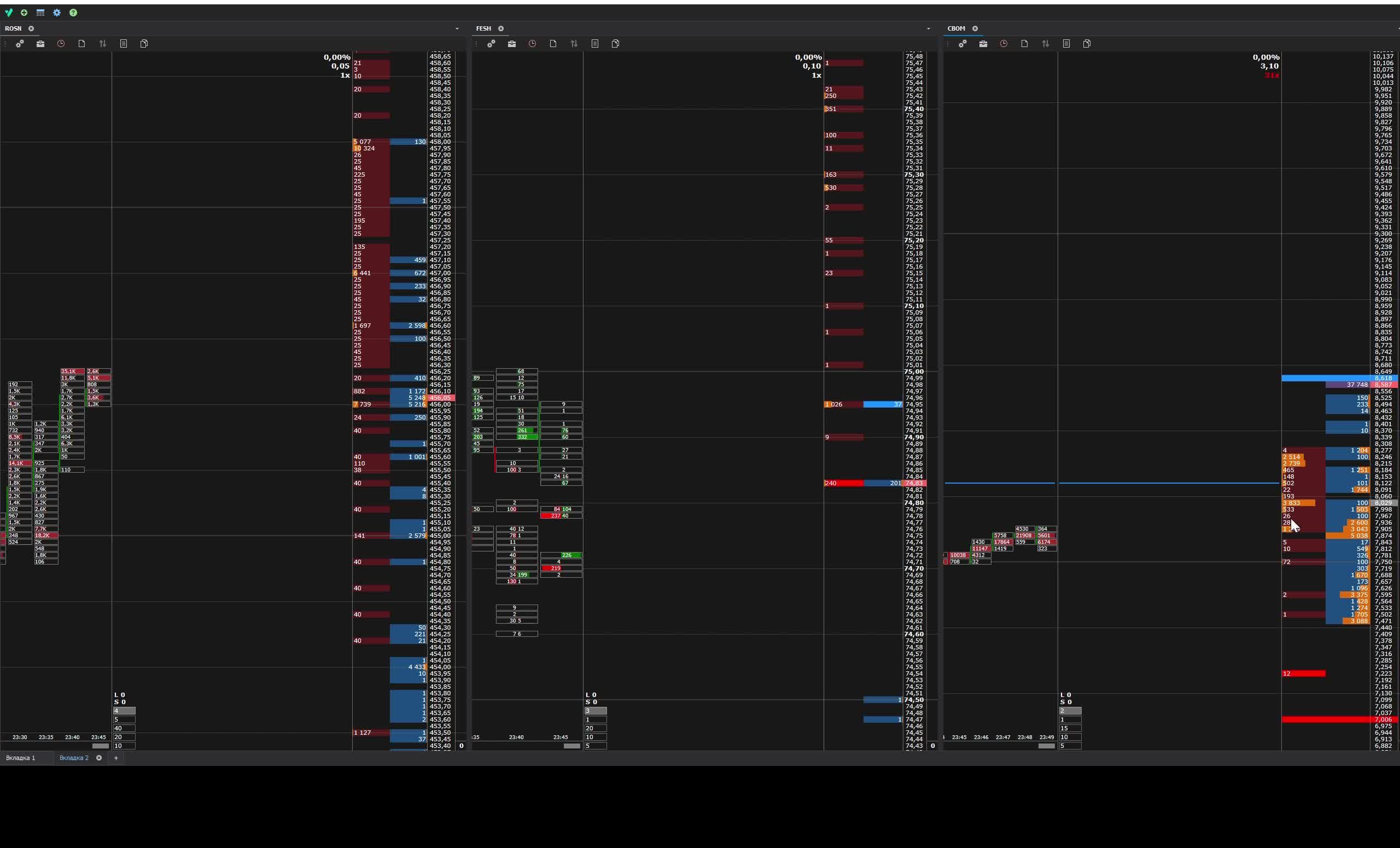1400x848 pixels.
Task: Click the lined document icon in CBOM toolbar
Action: pyautogui.click(x=1066, y=44)
